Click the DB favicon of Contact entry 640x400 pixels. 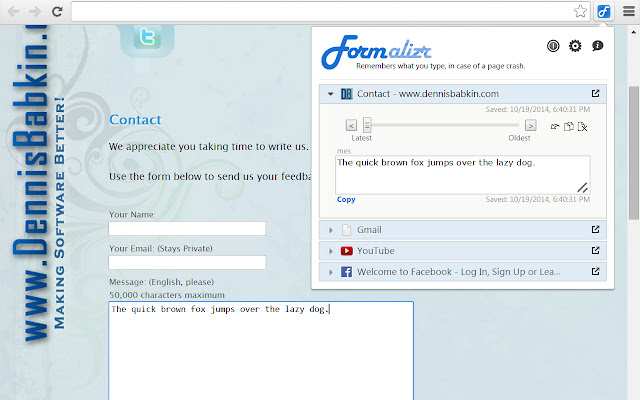click(x=346, y=94)
